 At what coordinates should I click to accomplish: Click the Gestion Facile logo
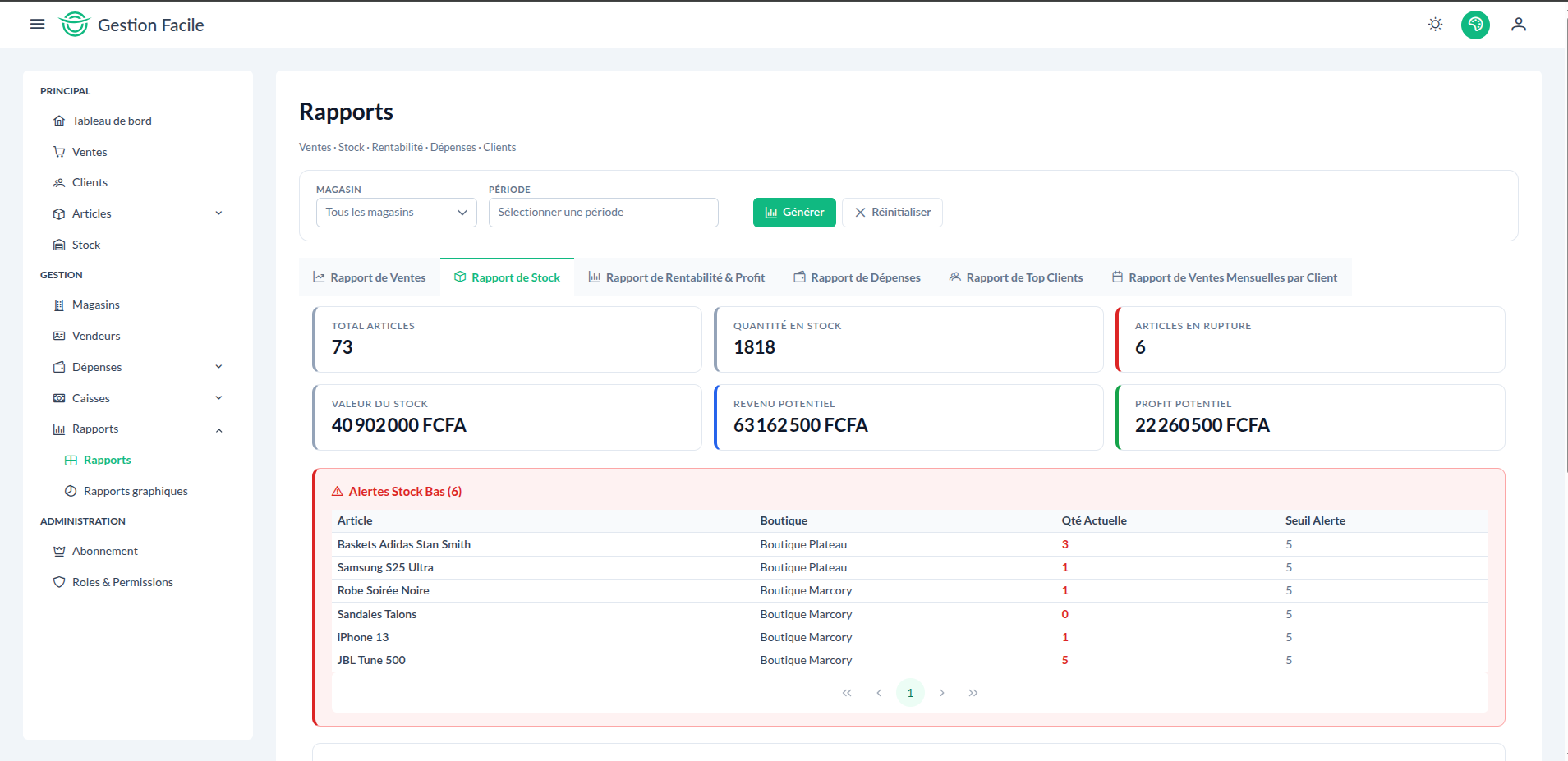coord(131,25)
